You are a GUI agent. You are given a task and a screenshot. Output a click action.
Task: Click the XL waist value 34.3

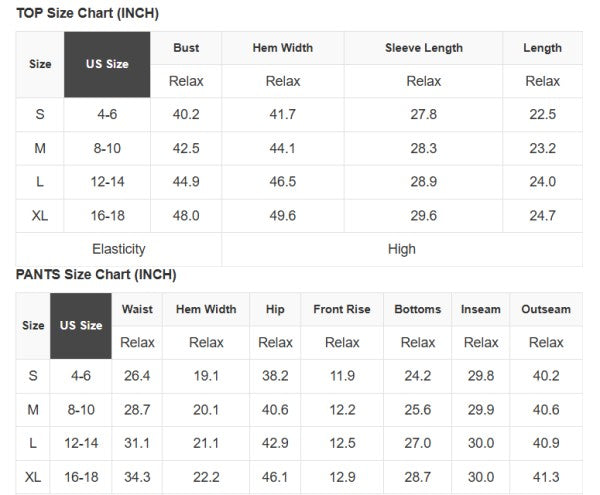(137, 477)
